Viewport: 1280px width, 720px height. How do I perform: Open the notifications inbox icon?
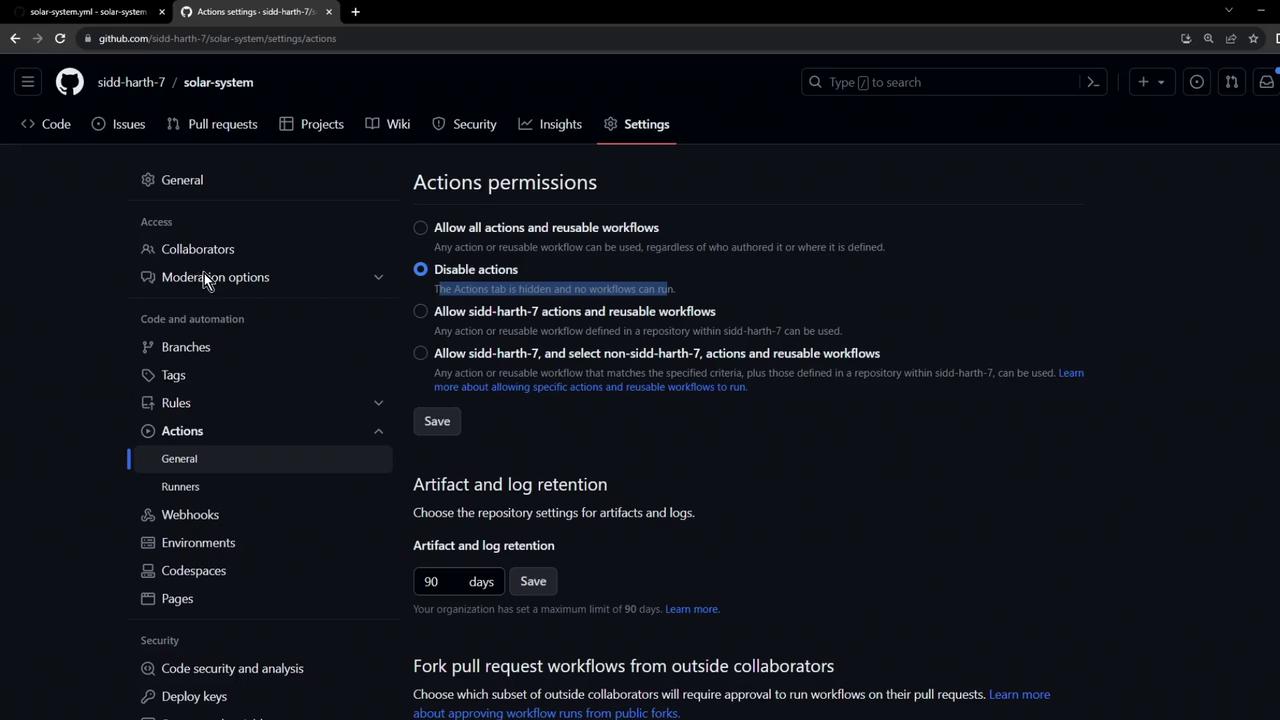tap(1266, 82)
